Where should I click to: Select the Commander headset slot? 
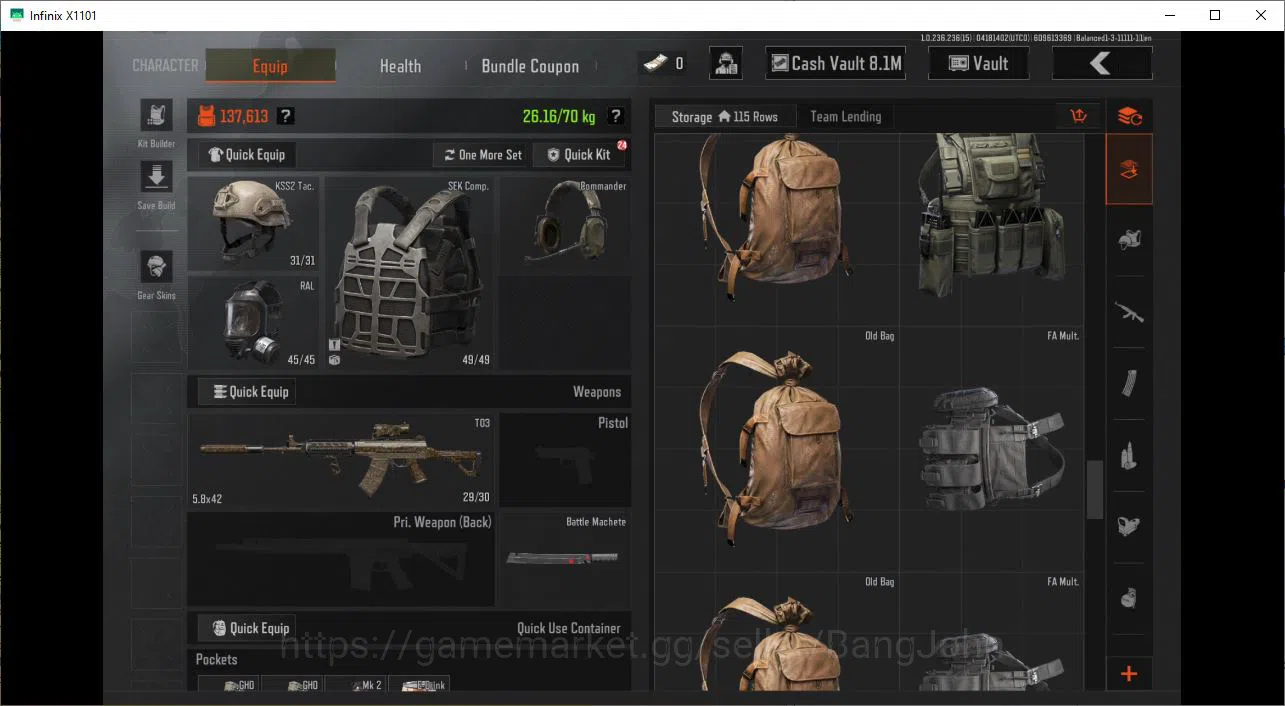[x=565, y=223]
